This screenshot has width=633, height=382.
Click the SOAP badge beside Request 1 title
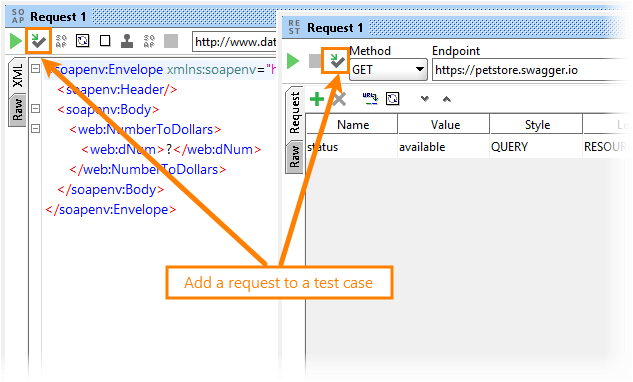tap(18, 17)
